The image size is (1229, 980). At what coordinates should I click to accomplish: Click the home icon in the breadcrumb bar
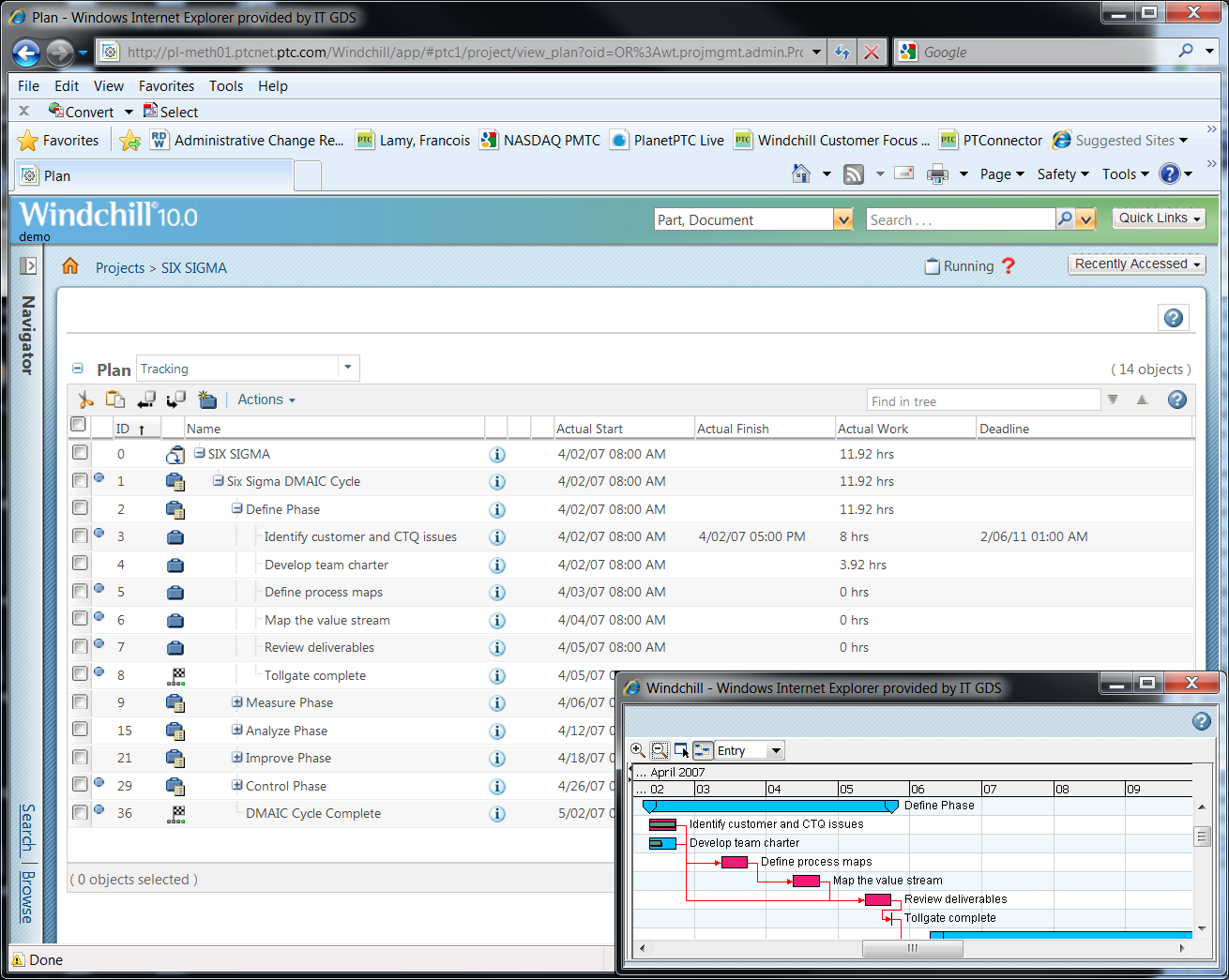point(70,266)
